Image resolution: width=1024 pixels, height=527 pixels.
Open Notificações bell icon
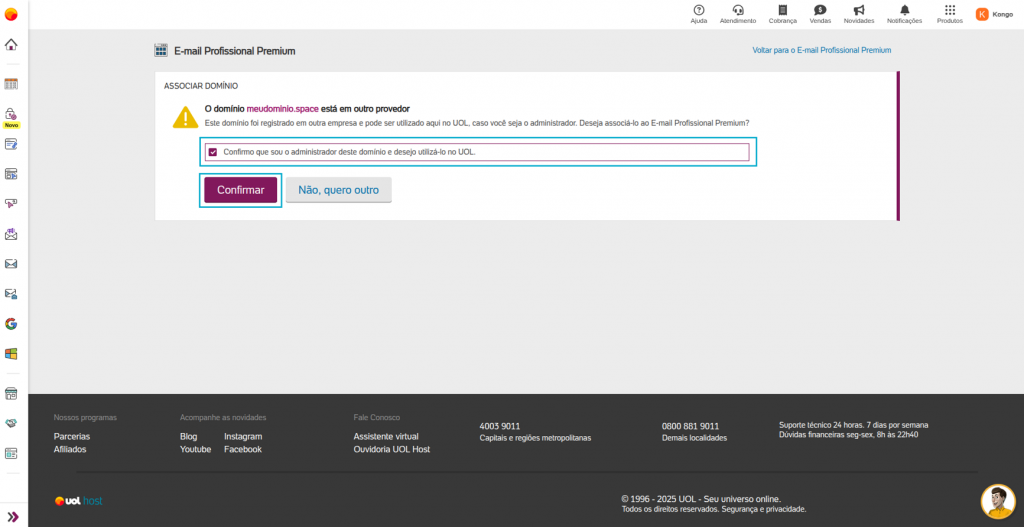pyautogui.click(x=904, y=14)
